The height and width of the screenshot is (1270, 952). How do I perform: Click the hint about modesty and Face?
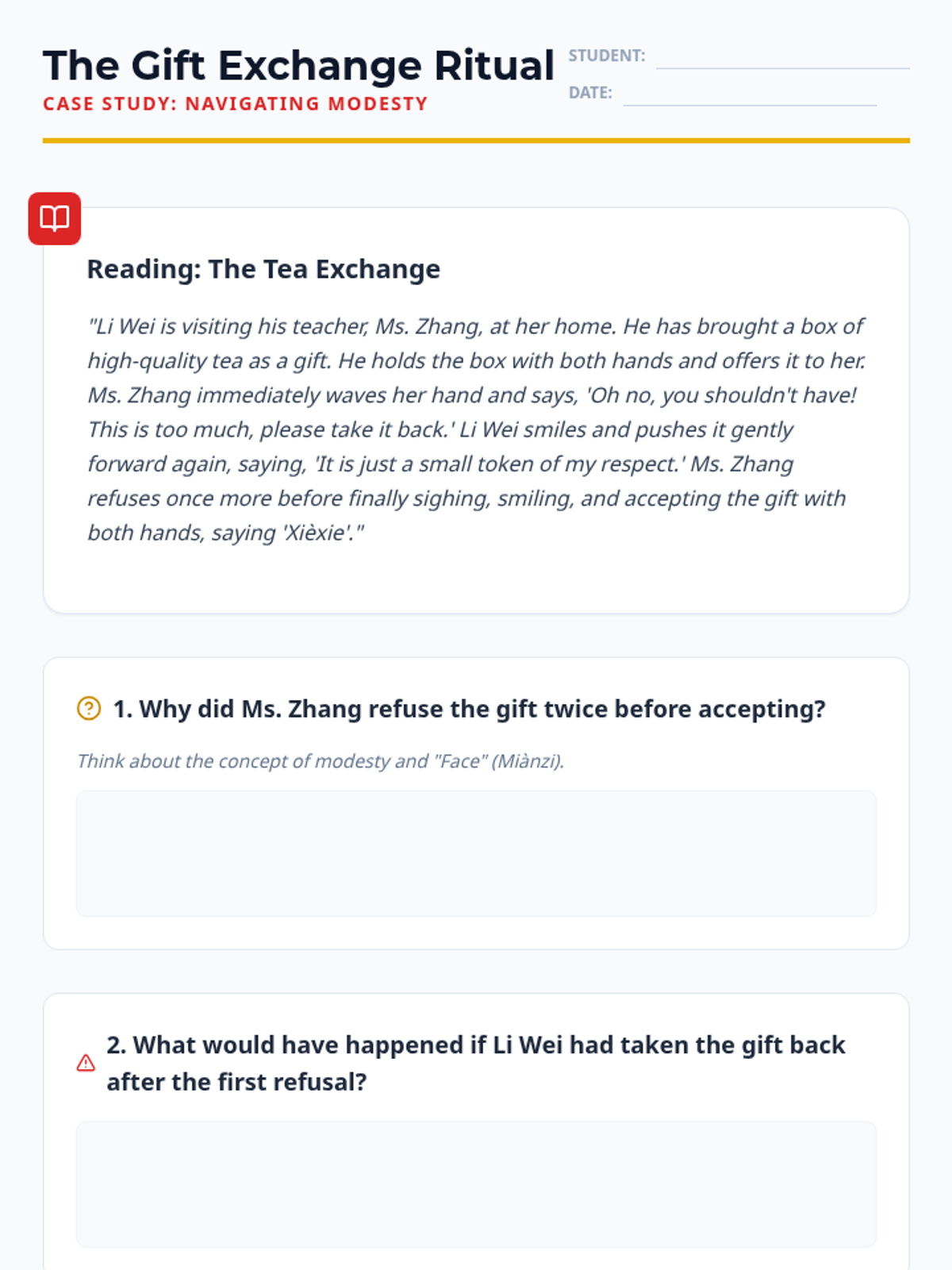click(321, 761)
